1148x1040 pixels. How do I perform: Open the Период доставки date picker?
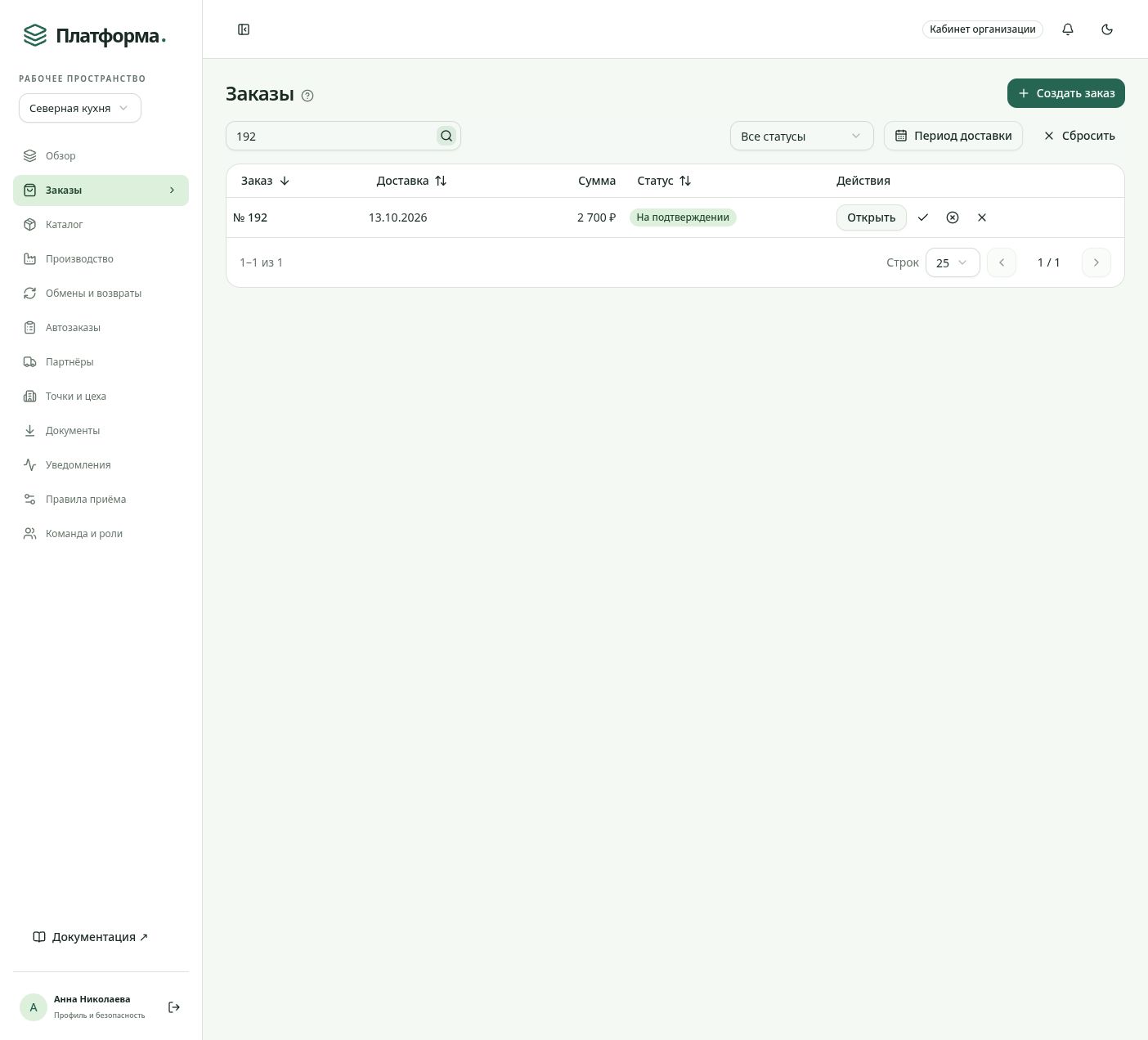click(953, 136)
